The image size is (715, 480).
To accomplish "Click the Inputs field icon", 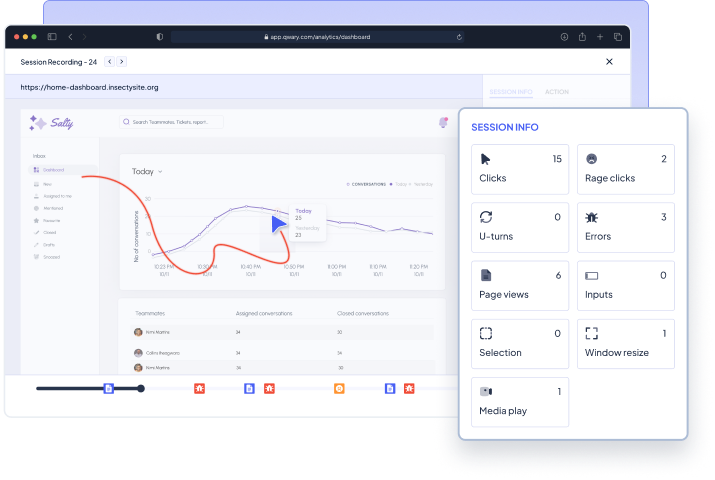I will (x=591, y=276).
